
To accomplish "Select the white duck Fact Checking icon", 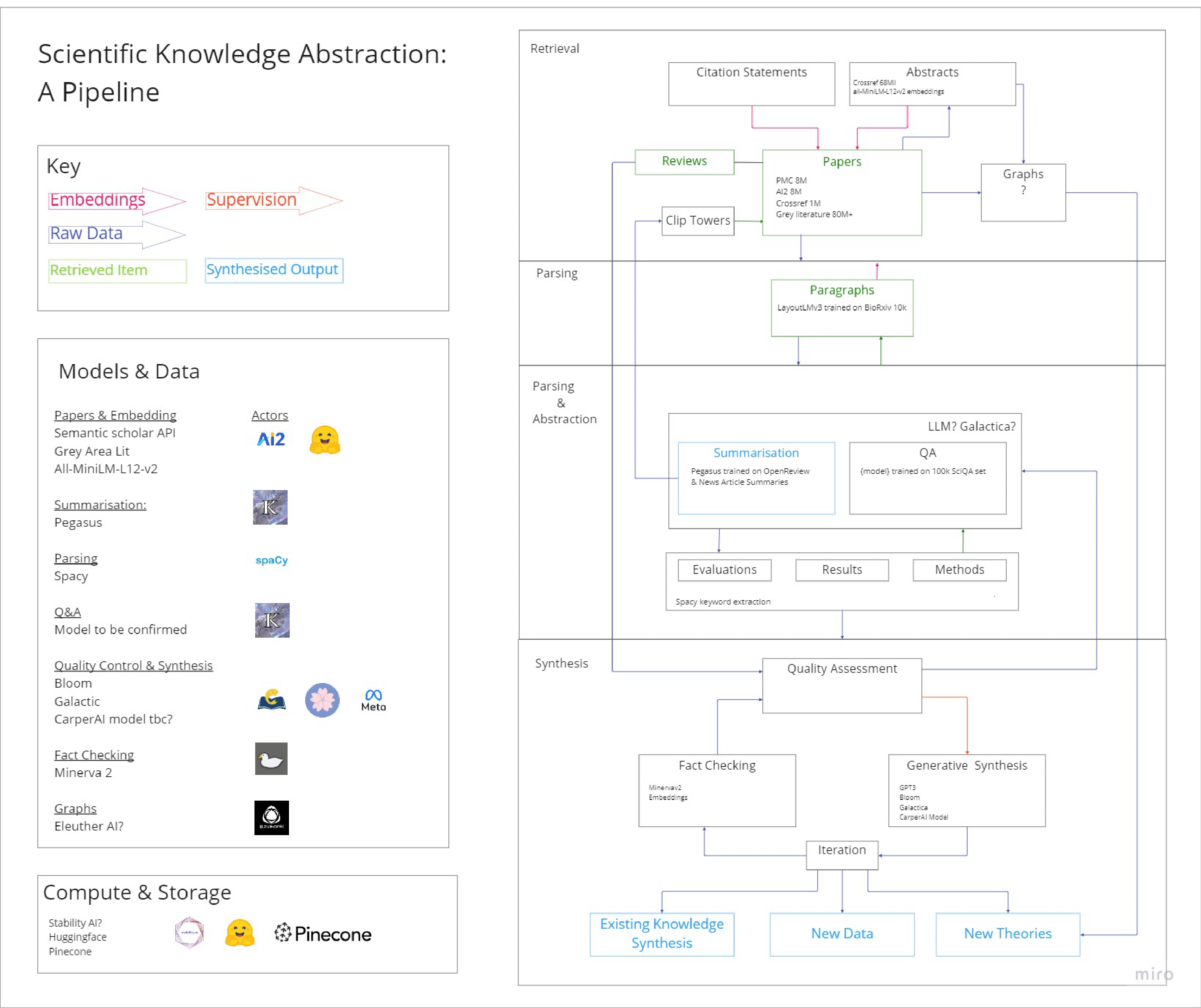I will click(271, 759).
